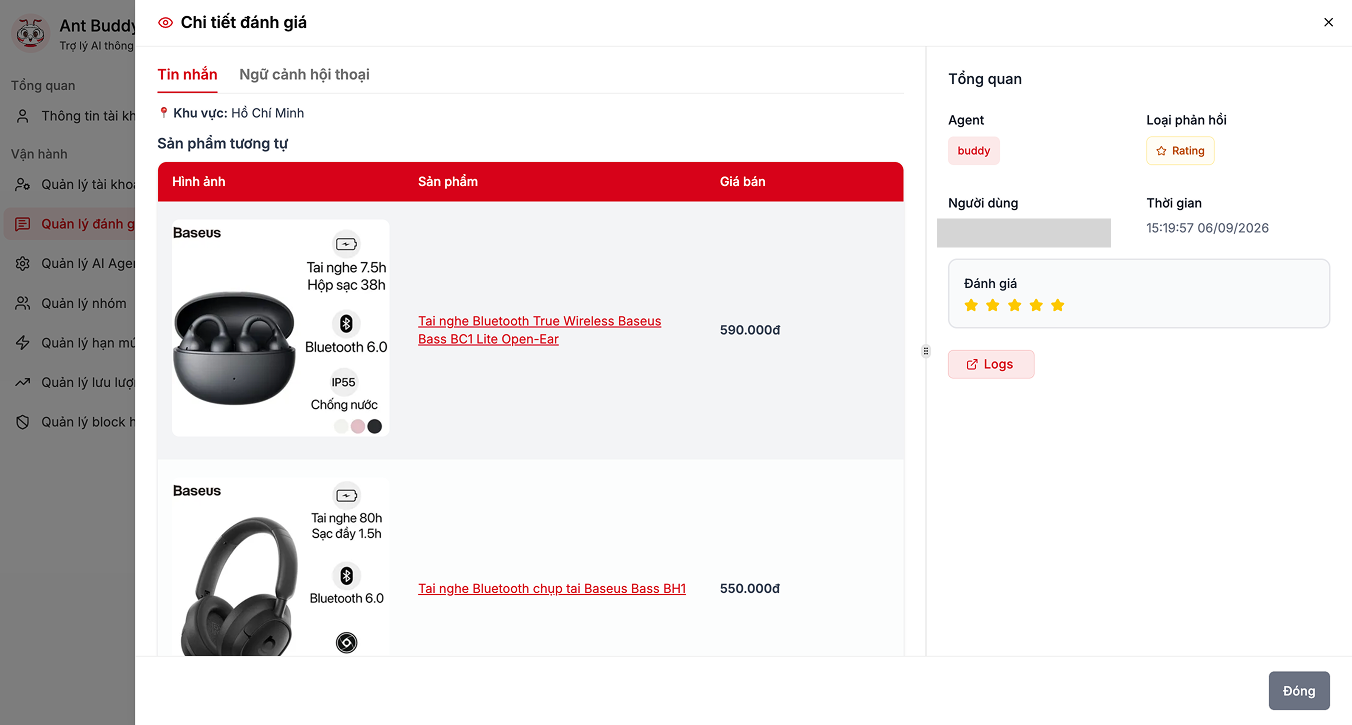Select the Quản lý đánh giá message icon
Screen dimensions: 1352x725
tap(23, 224)
